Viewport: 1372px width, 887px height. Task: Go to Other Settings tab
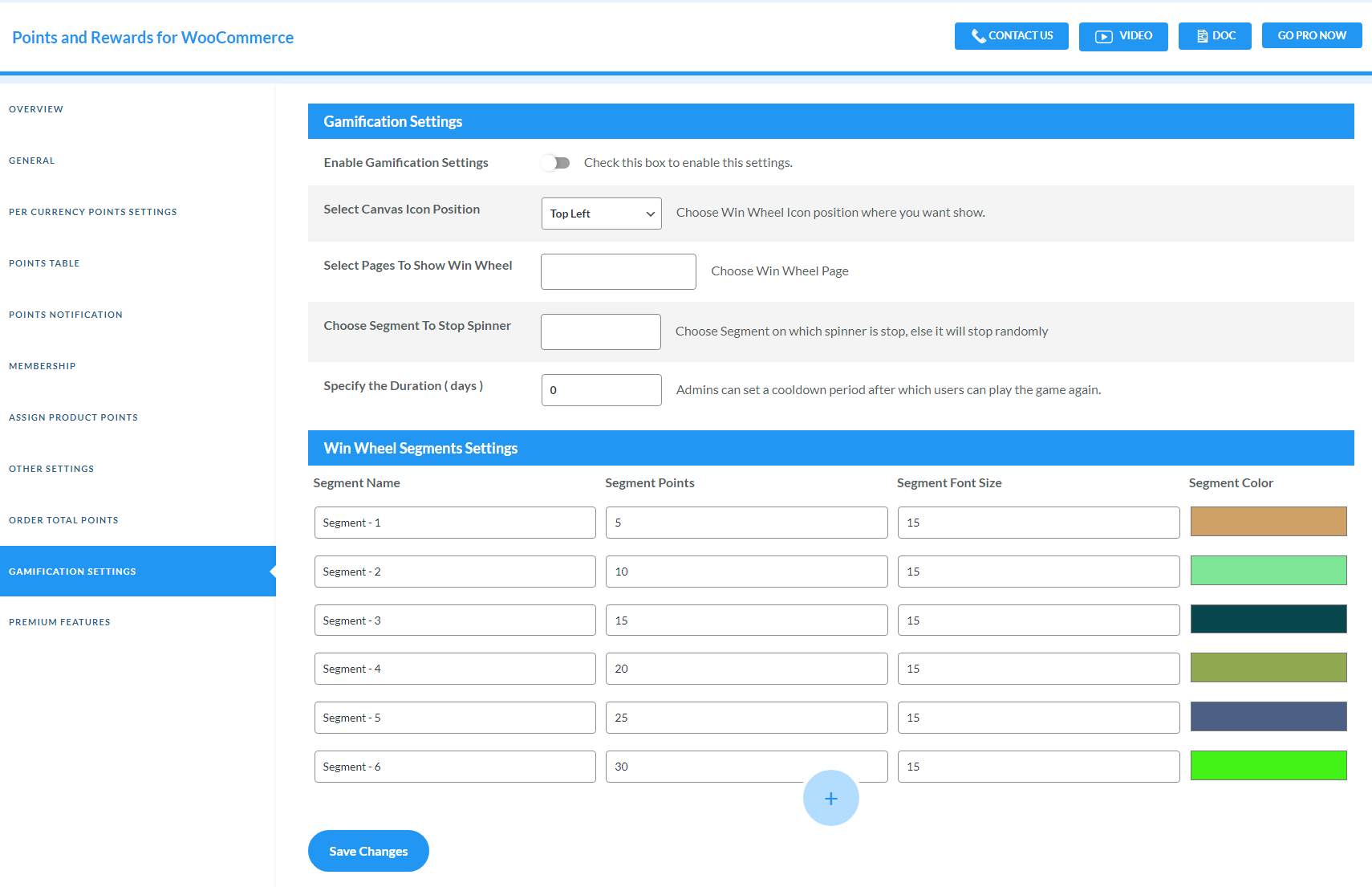click(51, 469)
